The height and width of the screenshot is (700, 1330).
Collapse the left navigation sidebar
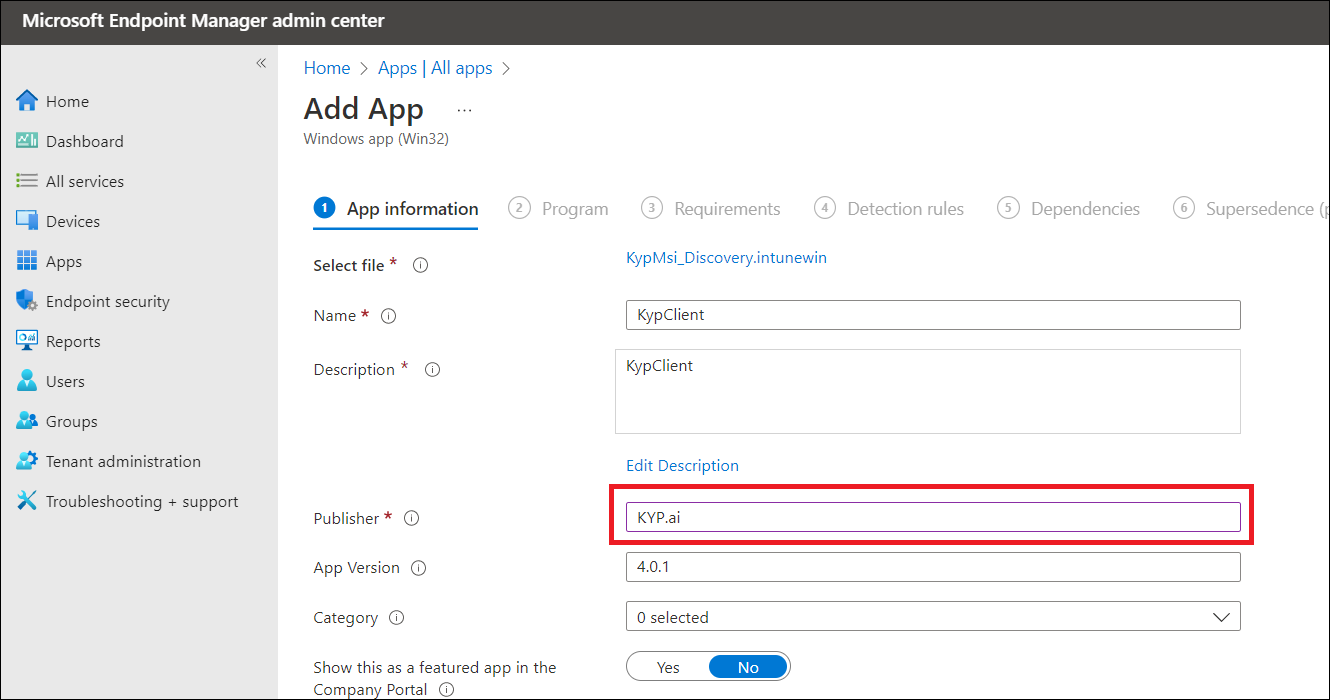[x=260, y=63]
